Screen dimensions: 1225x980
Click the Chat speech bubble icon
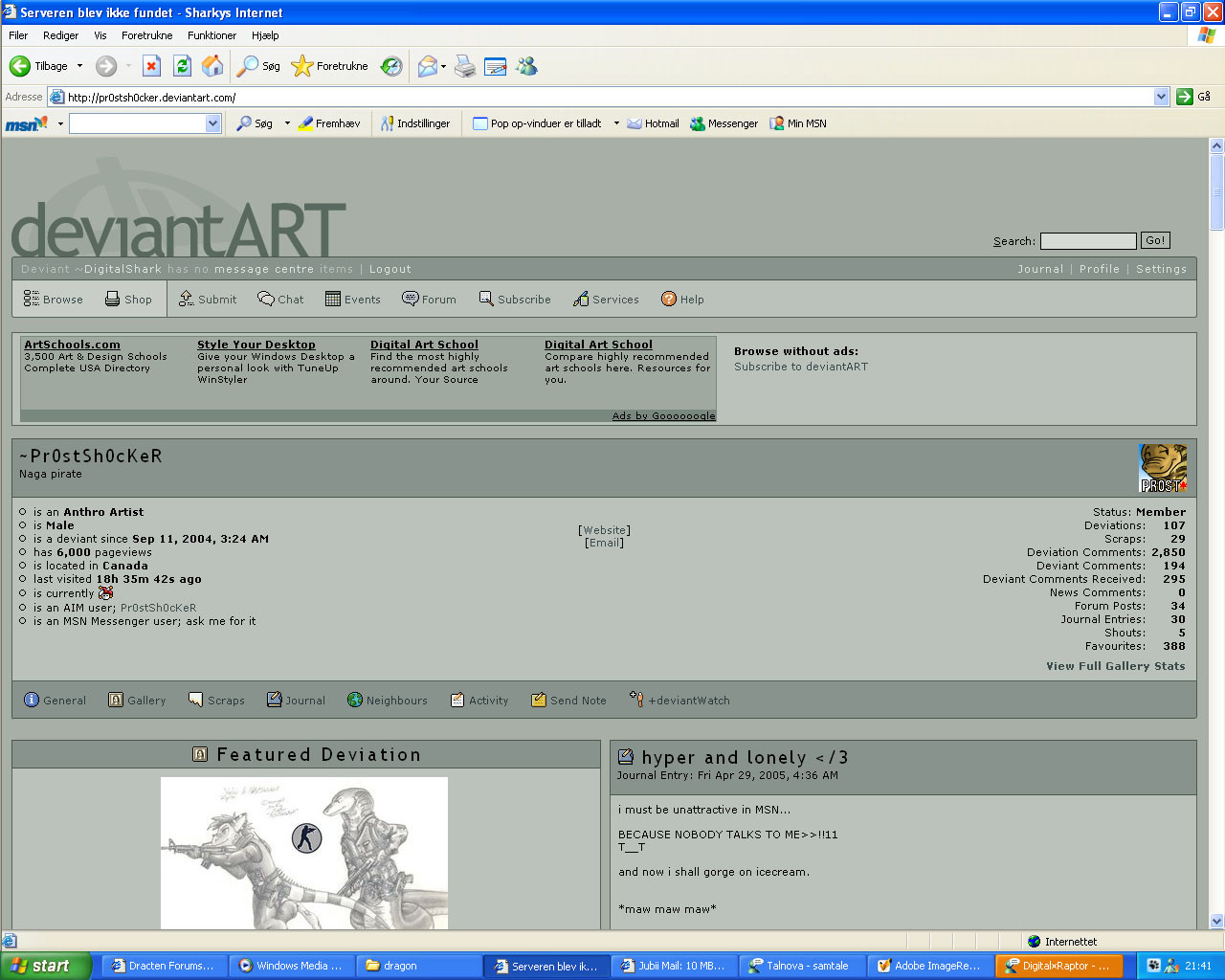(266, 299)
